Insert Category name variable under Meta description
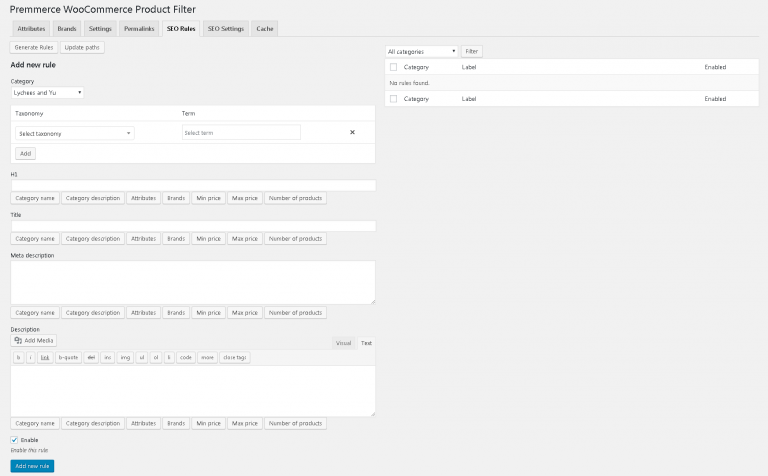Viewport: 768px width, 476px height. click(x=35, y=313)
